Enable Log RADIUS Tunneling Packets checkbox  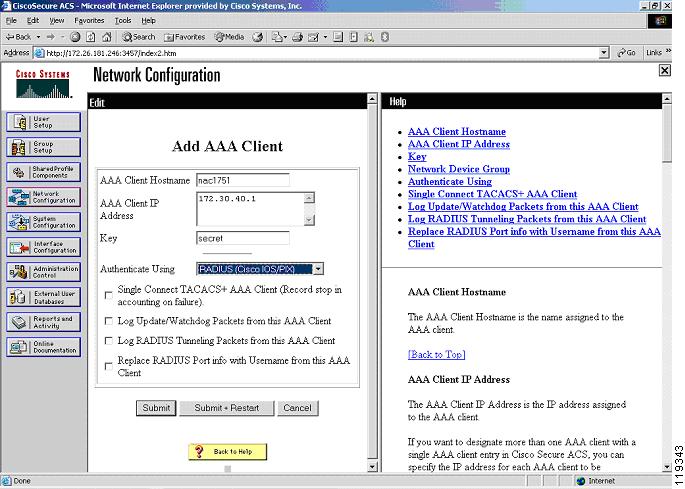[108, 341]
